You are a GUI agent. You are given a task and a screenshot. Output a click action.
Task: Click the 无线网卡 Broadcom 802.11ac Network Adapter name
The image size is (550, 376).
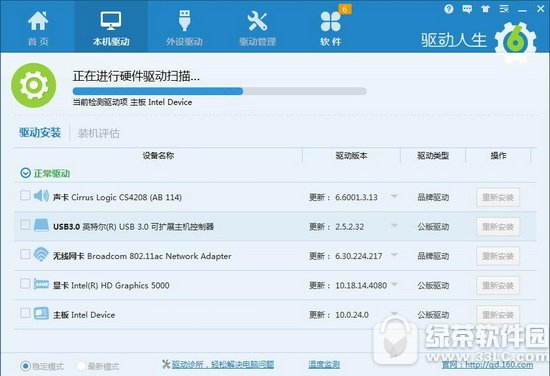[142, 256]
